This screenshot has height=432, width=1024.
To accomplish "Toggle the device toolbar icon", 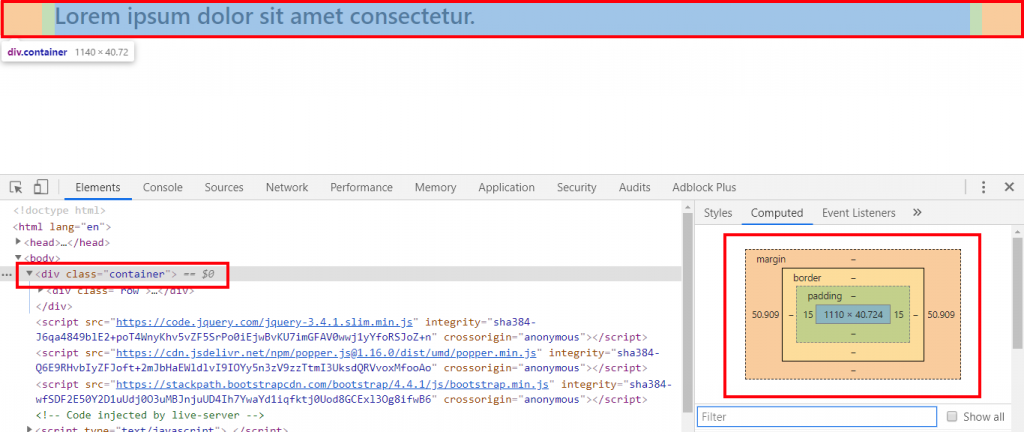I will 40,187.
